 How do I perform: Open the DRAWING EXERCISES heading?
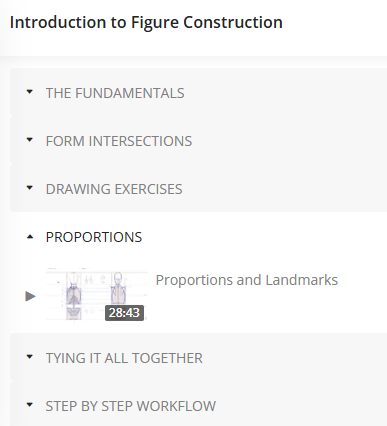(114, 189)
